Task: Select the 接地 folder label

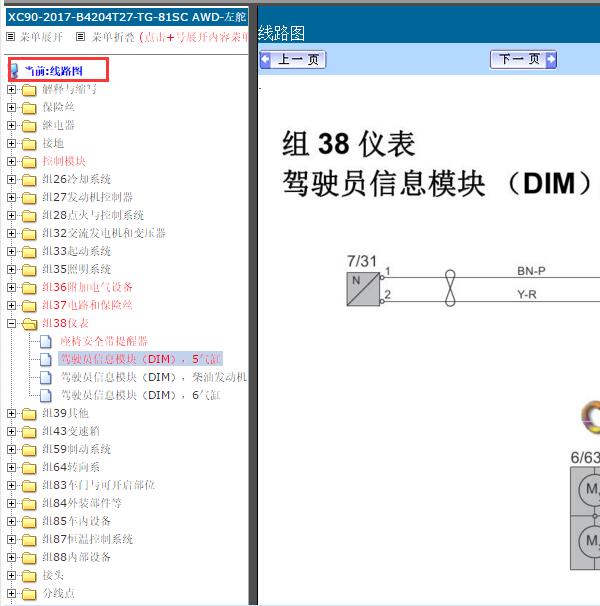Action: (x=53, y=143)
